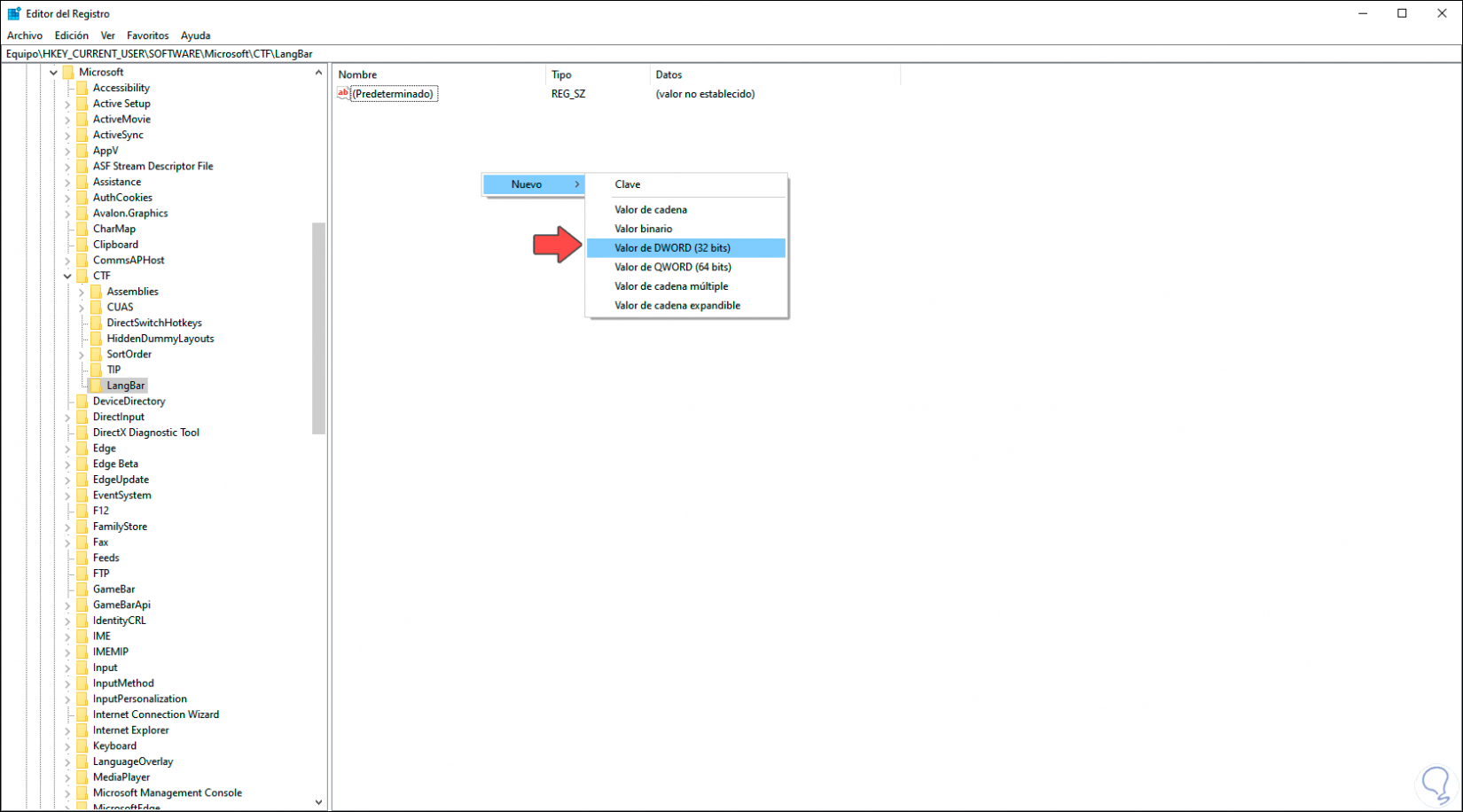Choose Valor de DWORD (32 bits)
Viewport: 1463px width, 812px height.
pos(686,248)
